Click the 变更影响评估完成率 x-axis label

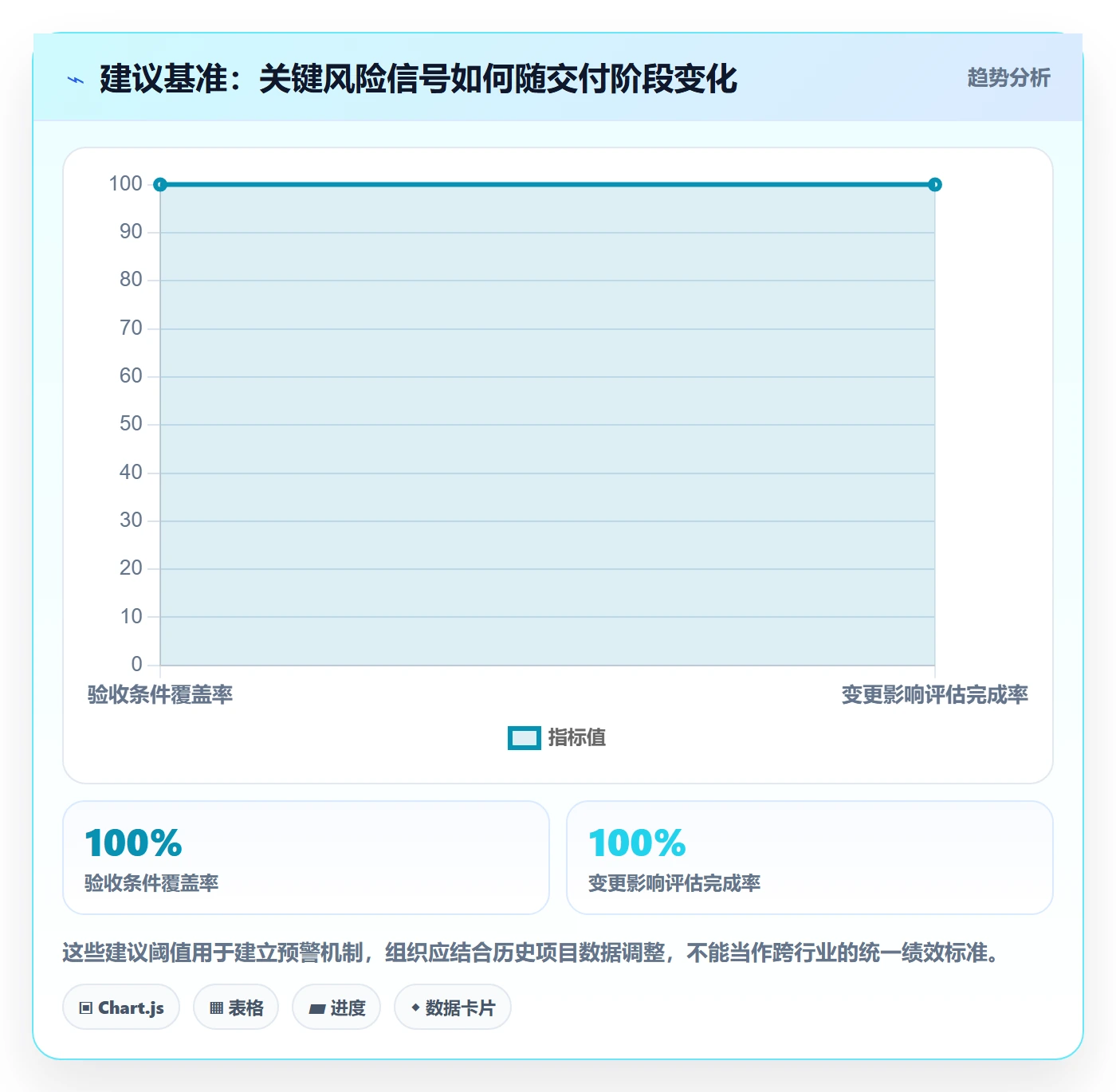935,695
